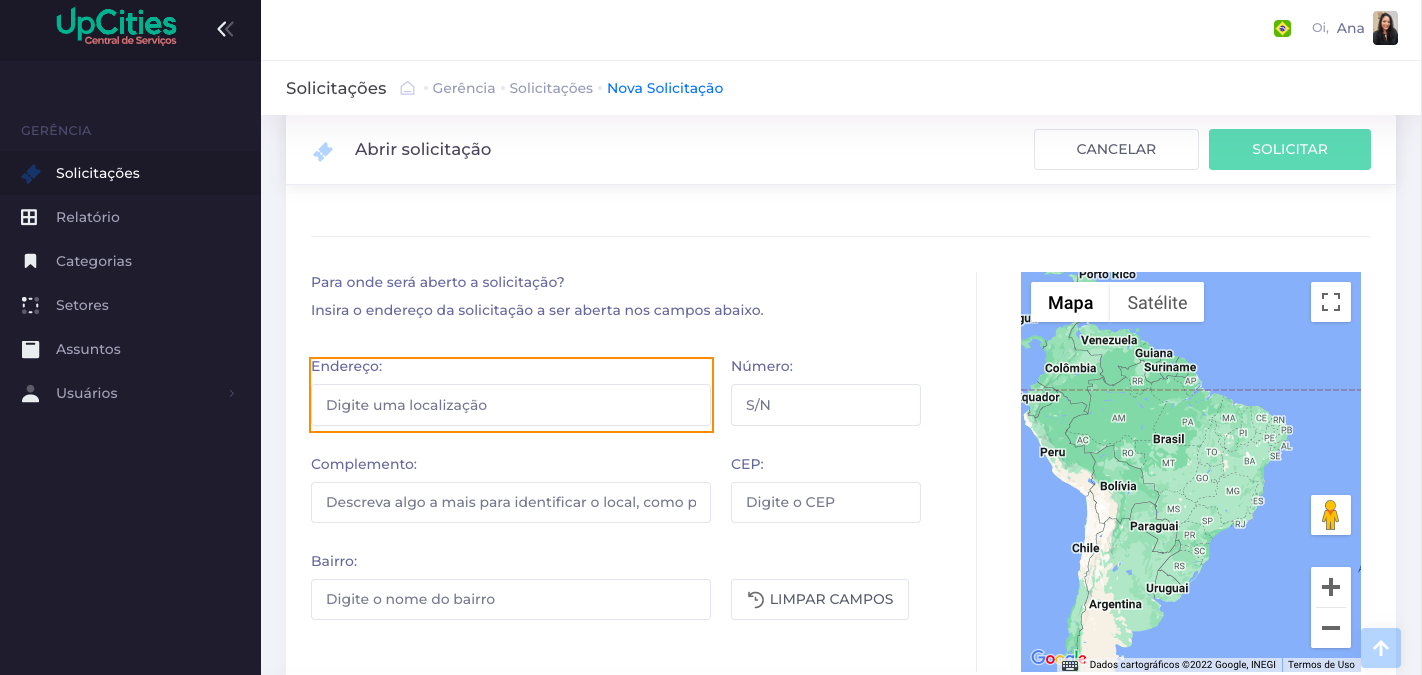This screenshot has height=675, width=1422.
Task: Go to Gerência breadcrumb link
Action: tap(464, 88)
